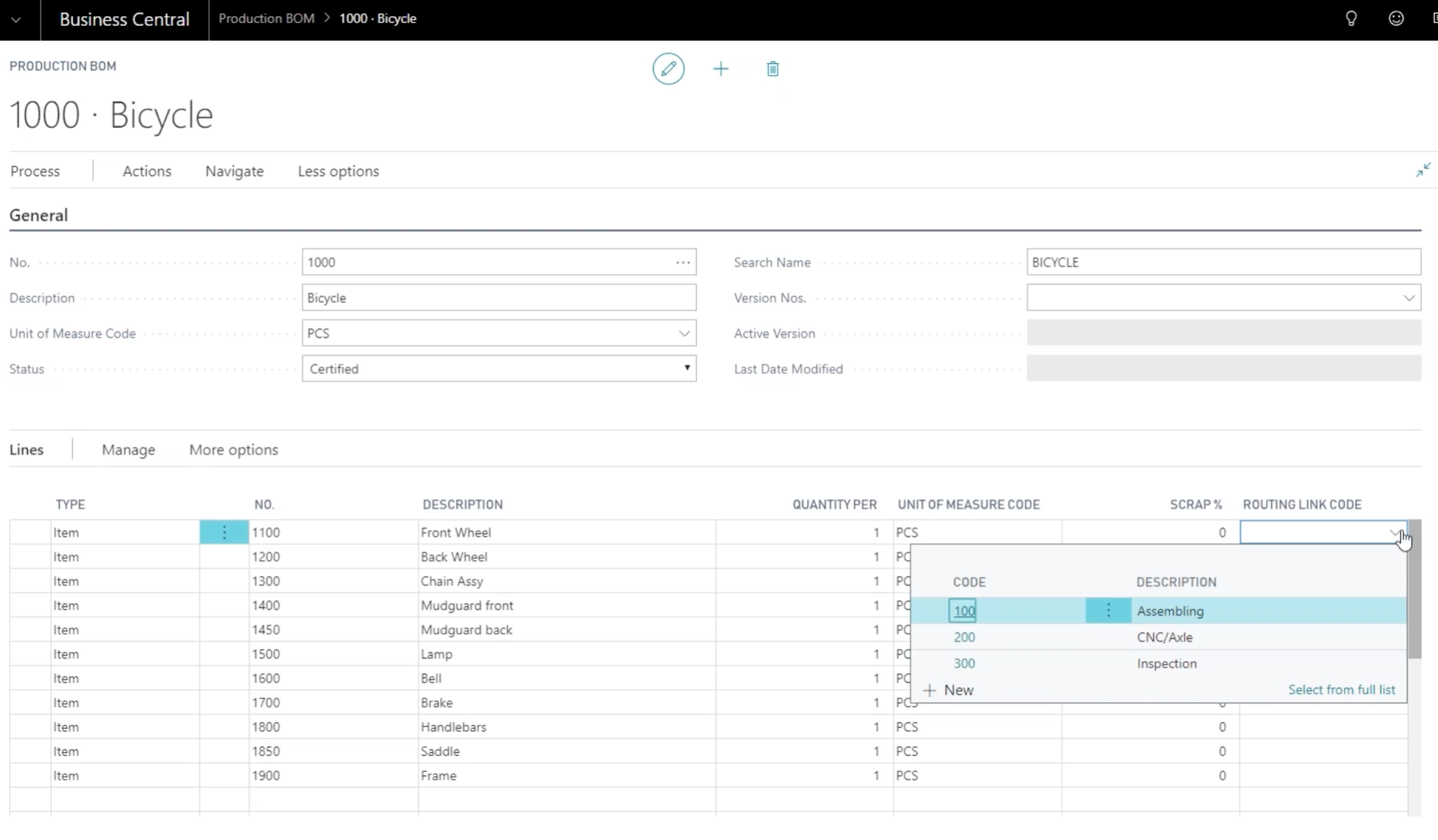
Task: Expand the Version Nos. dropdown
Action: [x=1409, y=298]
